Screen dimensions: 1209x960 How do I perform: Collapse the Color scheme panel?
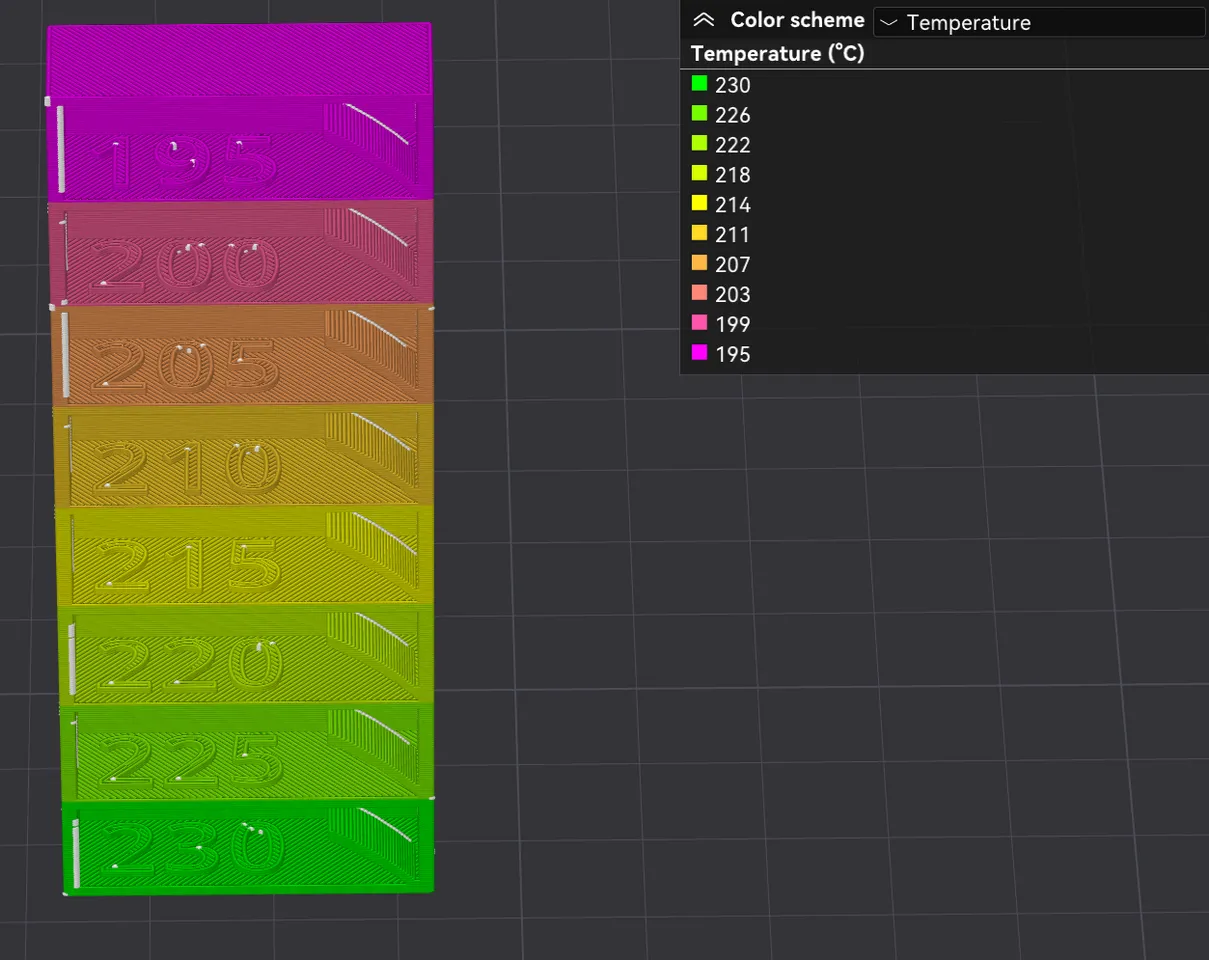click(x=703, y=19)
